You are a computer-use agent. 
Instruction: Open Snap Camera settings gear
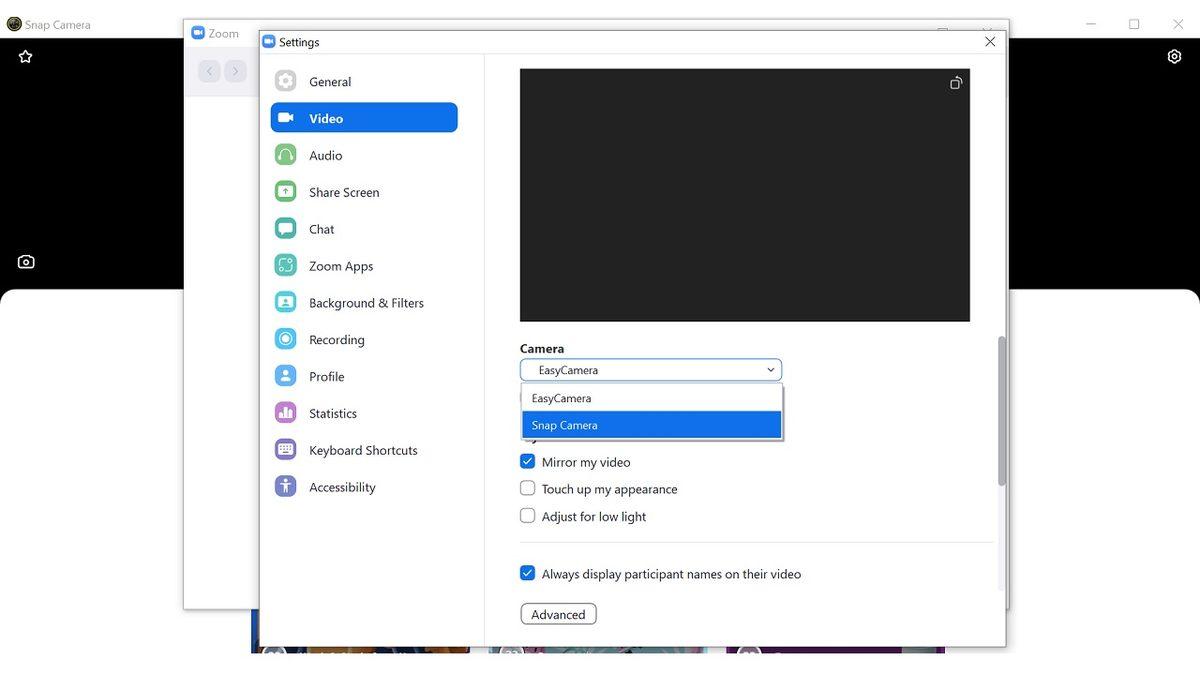coord(1174,57)
